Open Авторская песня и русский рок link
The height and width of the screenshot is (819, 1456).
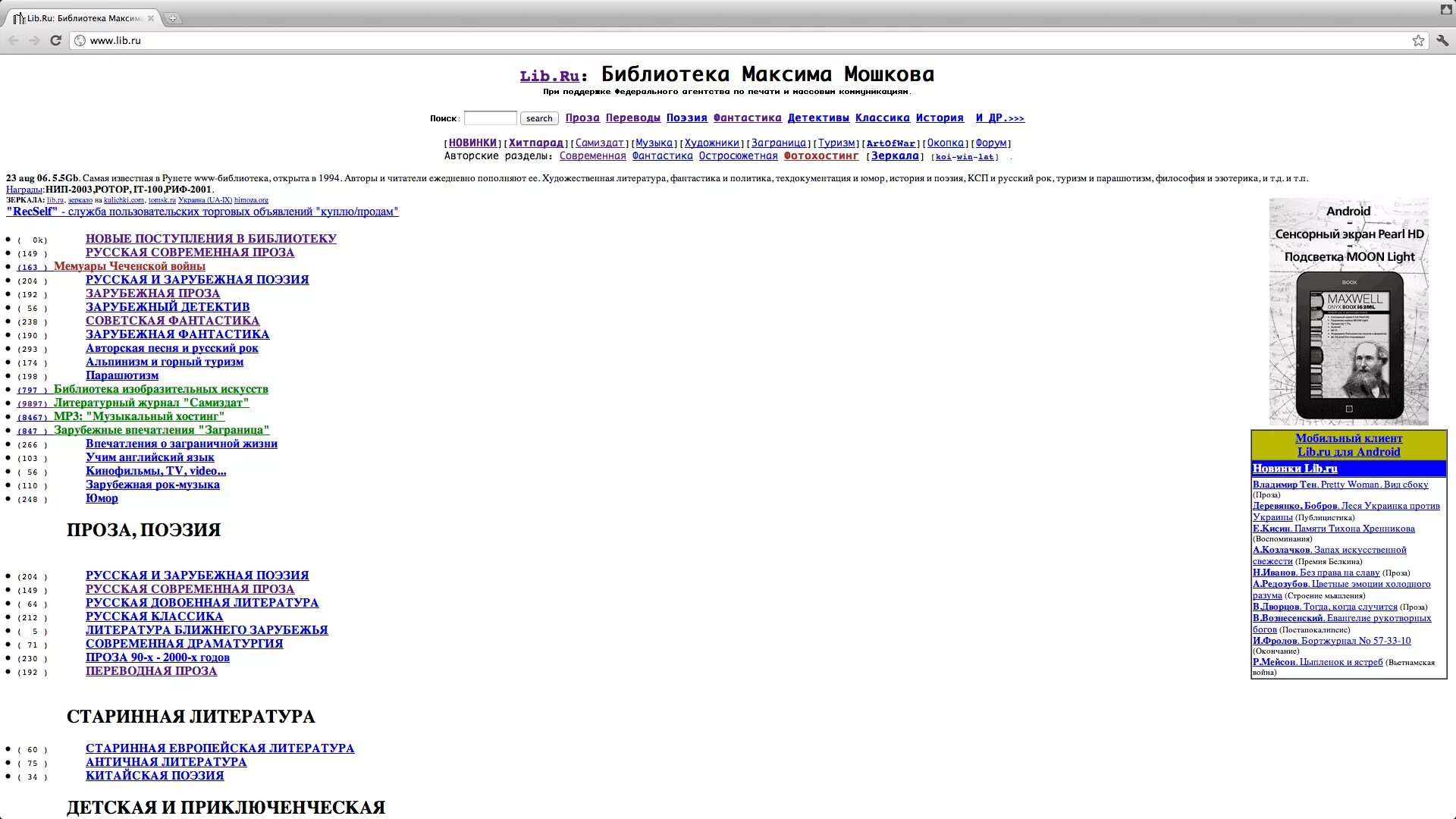[172, 348]
